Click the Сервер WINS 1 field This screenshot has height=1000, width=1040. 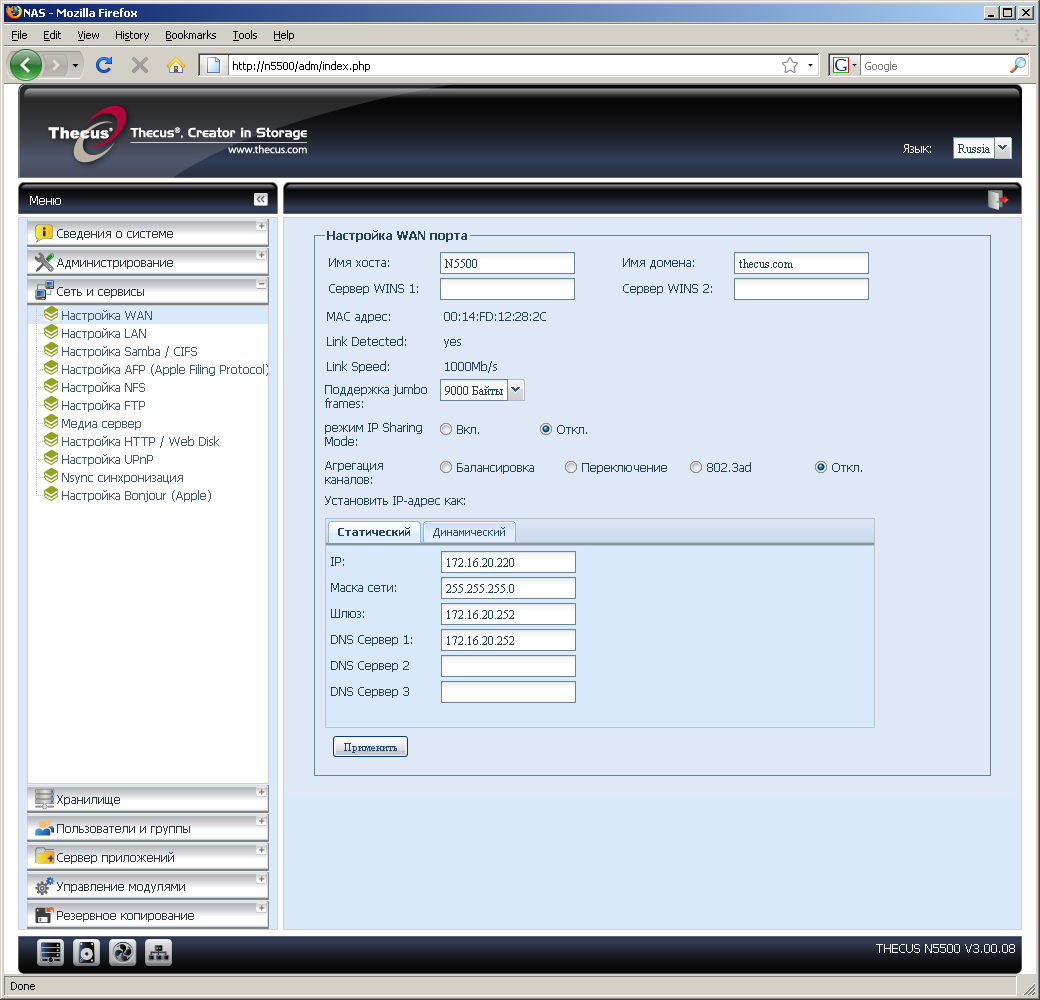coord(507,289)
